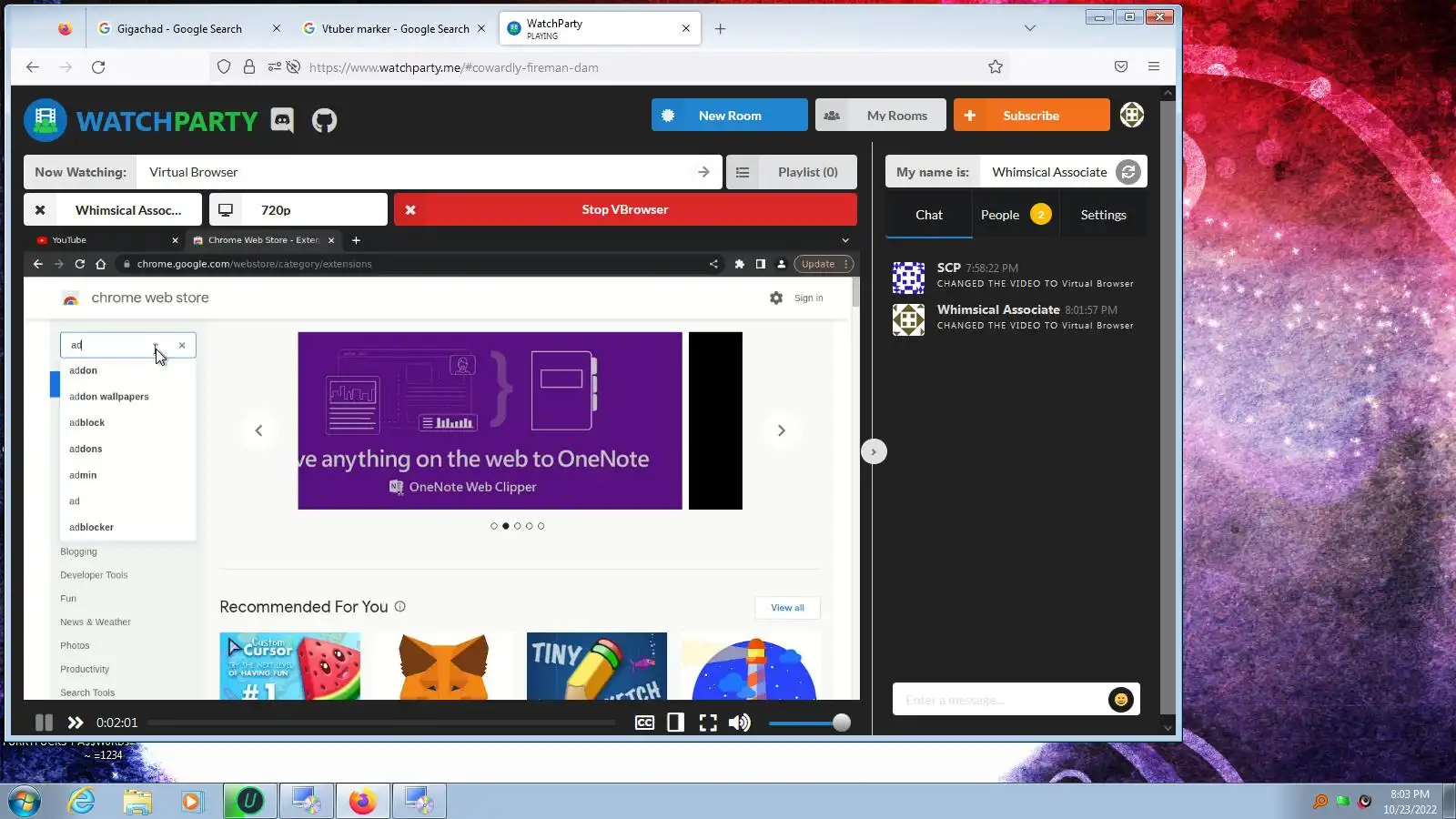Open the WatchParty Discord icon link

point(282,120)
